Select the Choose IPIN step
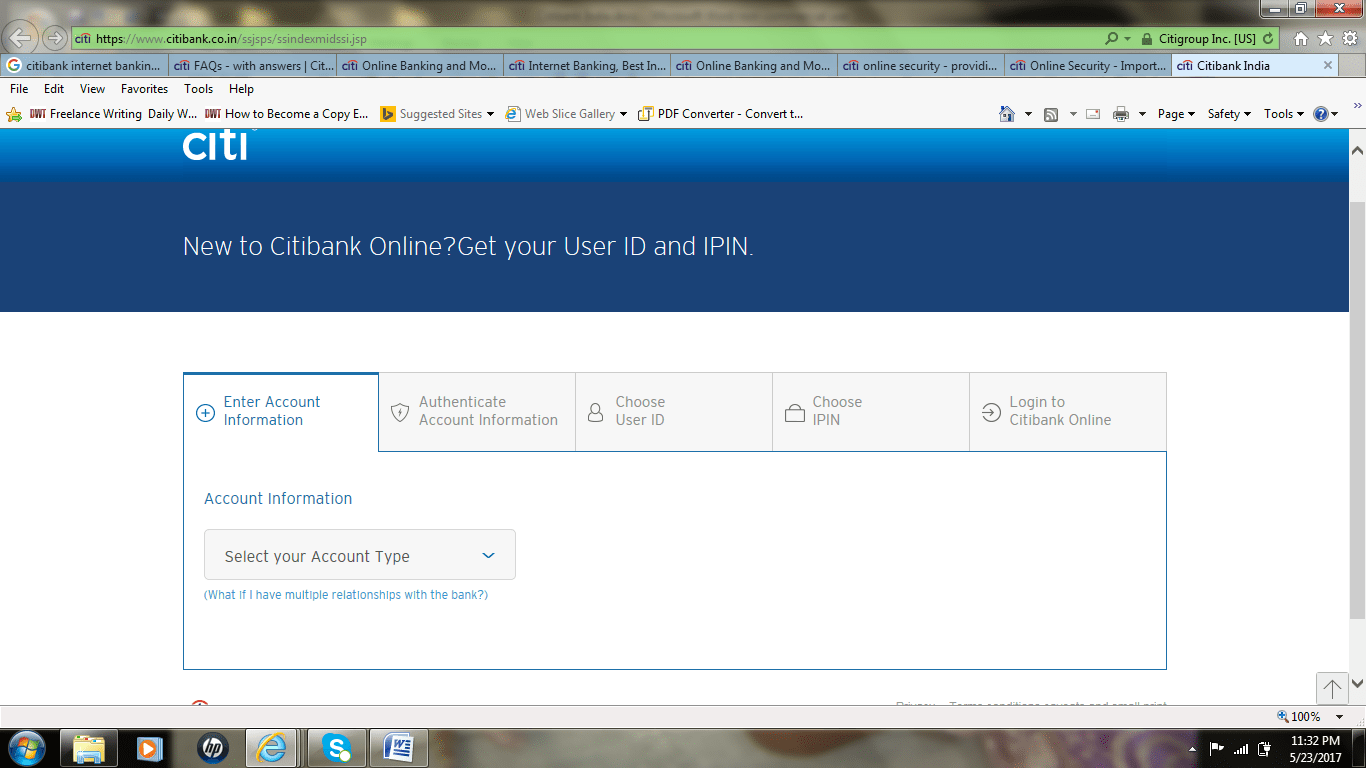The width and height of the screenshot is (1366, 768). pos(871,411)
